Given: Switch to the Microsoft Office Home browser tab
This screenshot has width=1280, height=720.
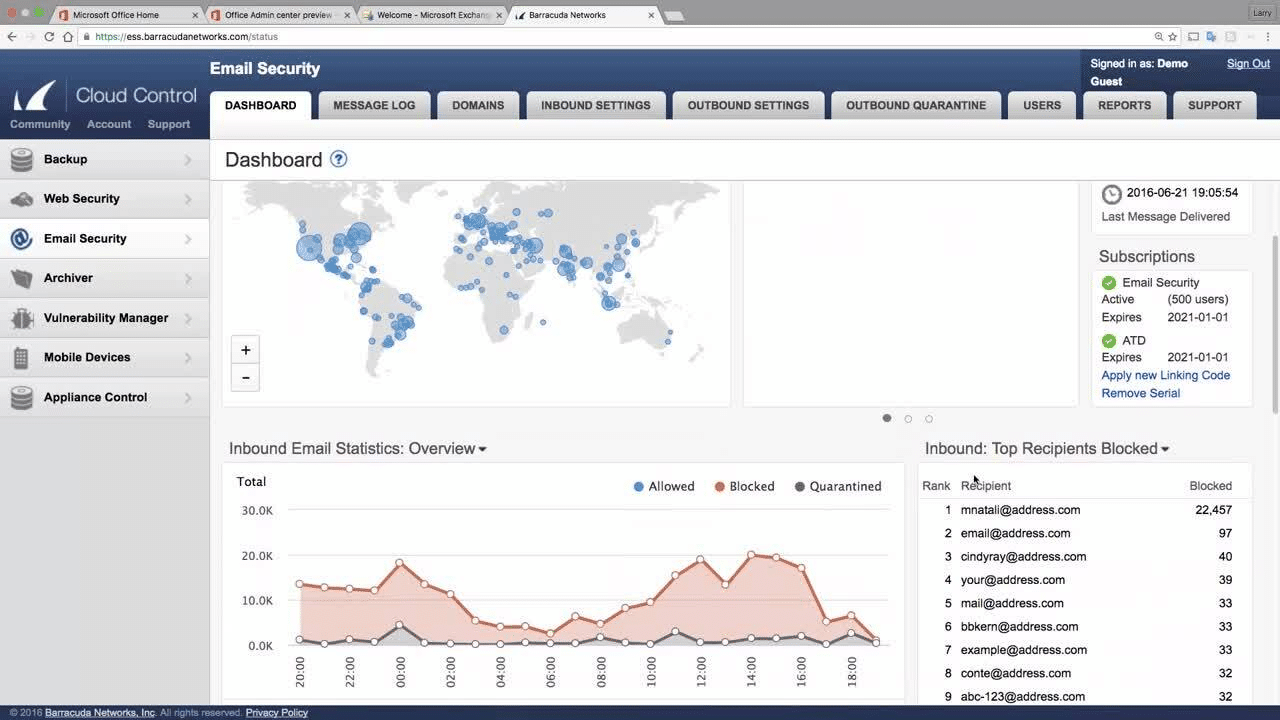Looking at the screenshot, I should 125,15.
